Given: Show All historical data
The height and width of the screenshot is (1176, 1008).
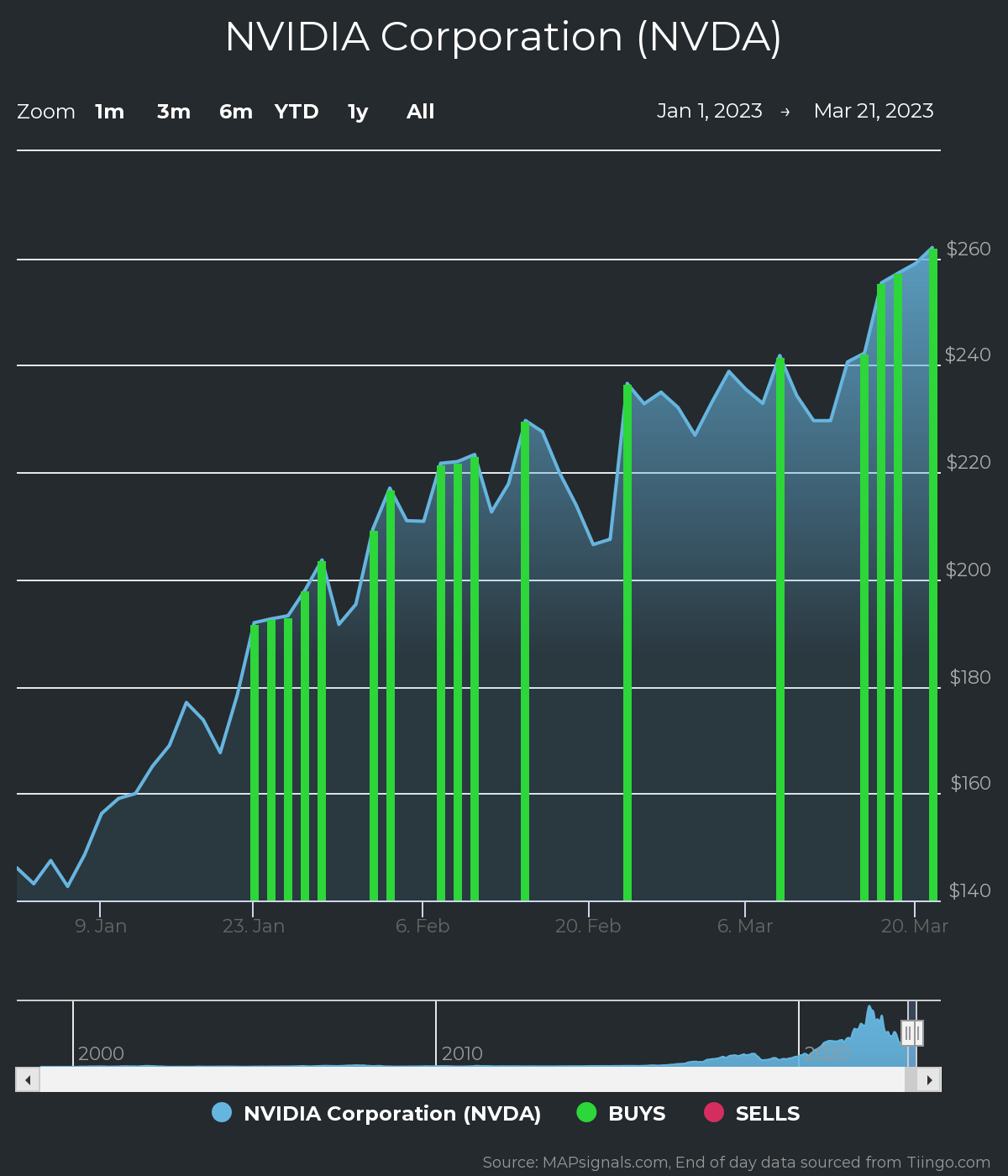Looking at the screenshot, I should pos(421,112).
